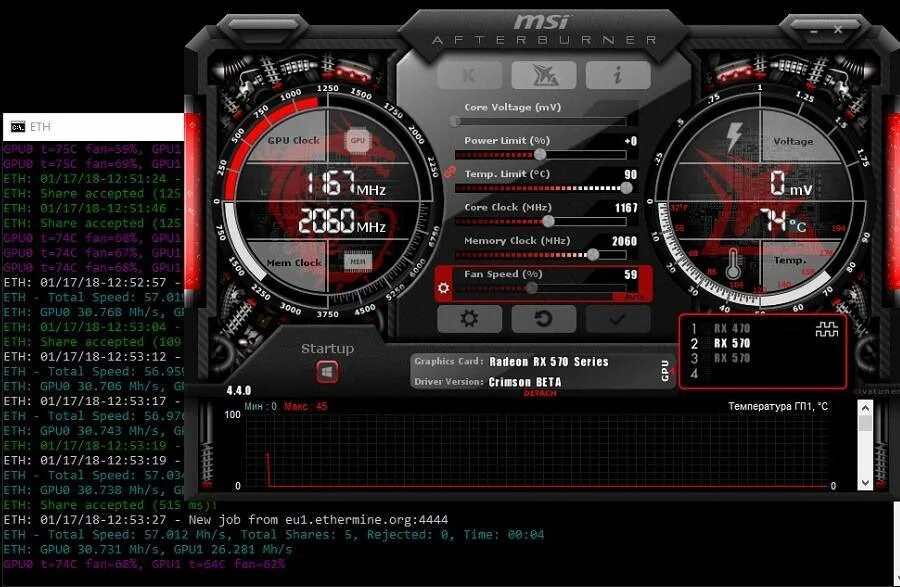Adjust the Core Voltage slider handle

[455, 121]
